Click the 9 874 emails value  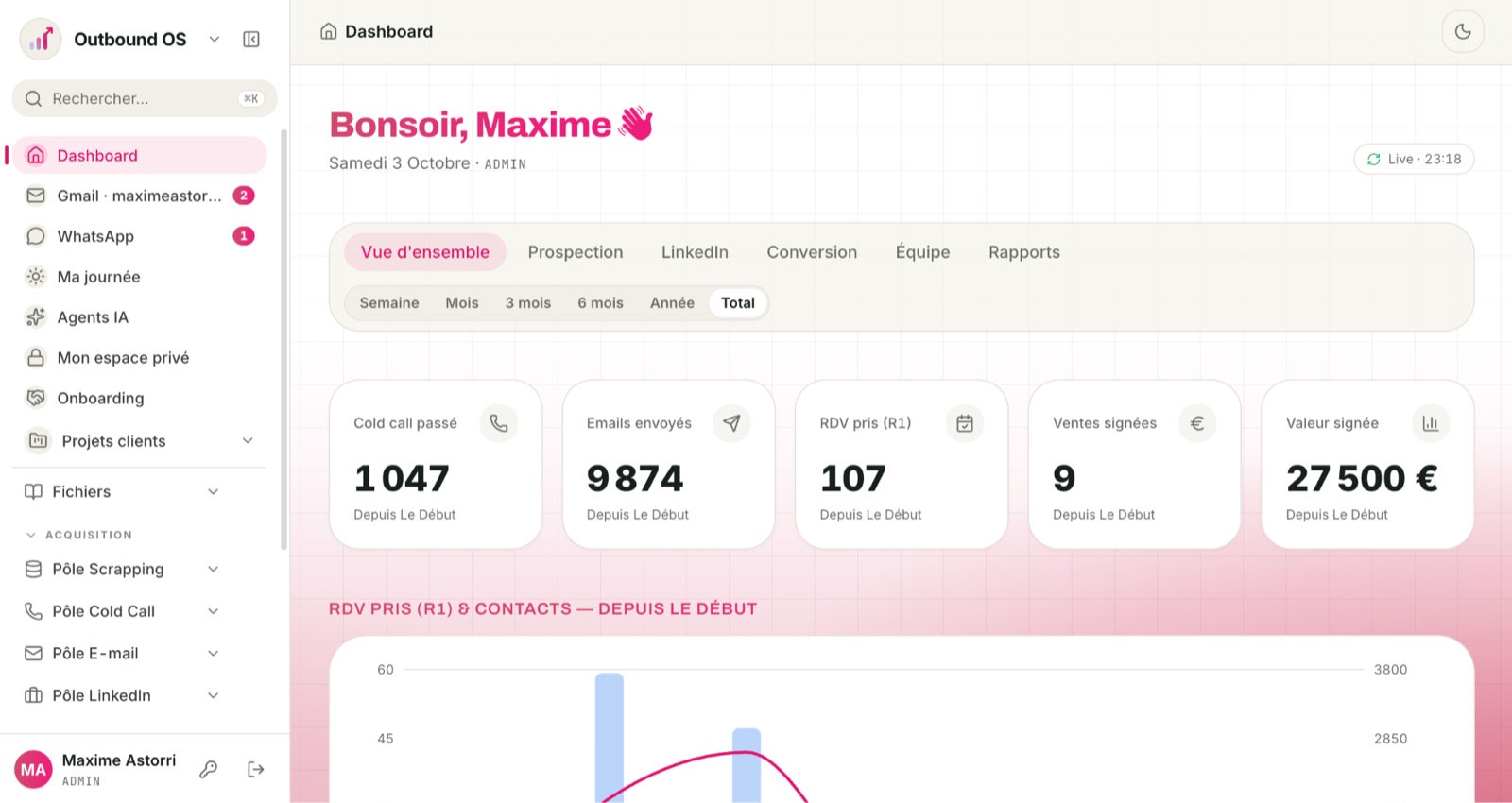[x=635, y=479]
